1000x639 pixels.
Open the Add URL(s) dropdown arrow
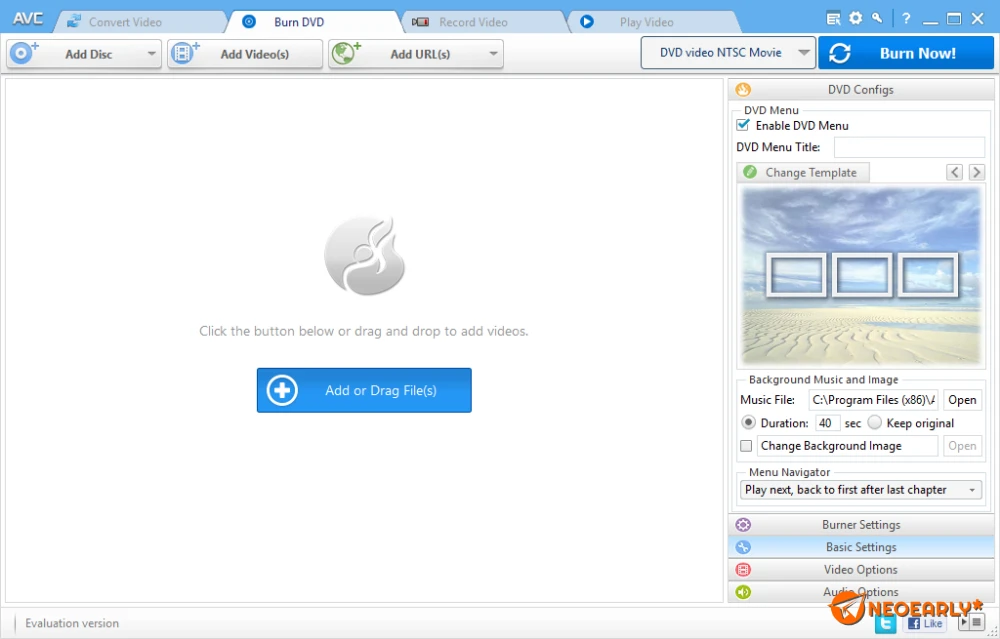(493, 54)
